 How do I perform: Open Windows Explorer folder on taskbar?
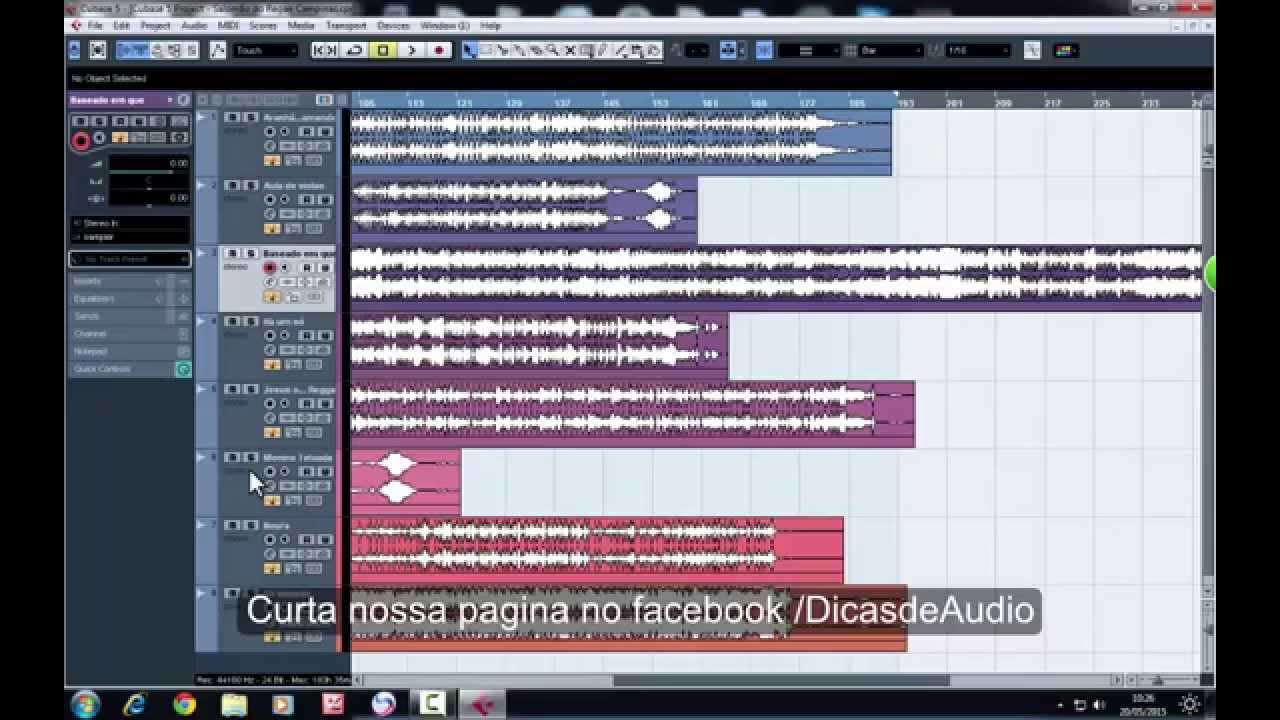233,704
